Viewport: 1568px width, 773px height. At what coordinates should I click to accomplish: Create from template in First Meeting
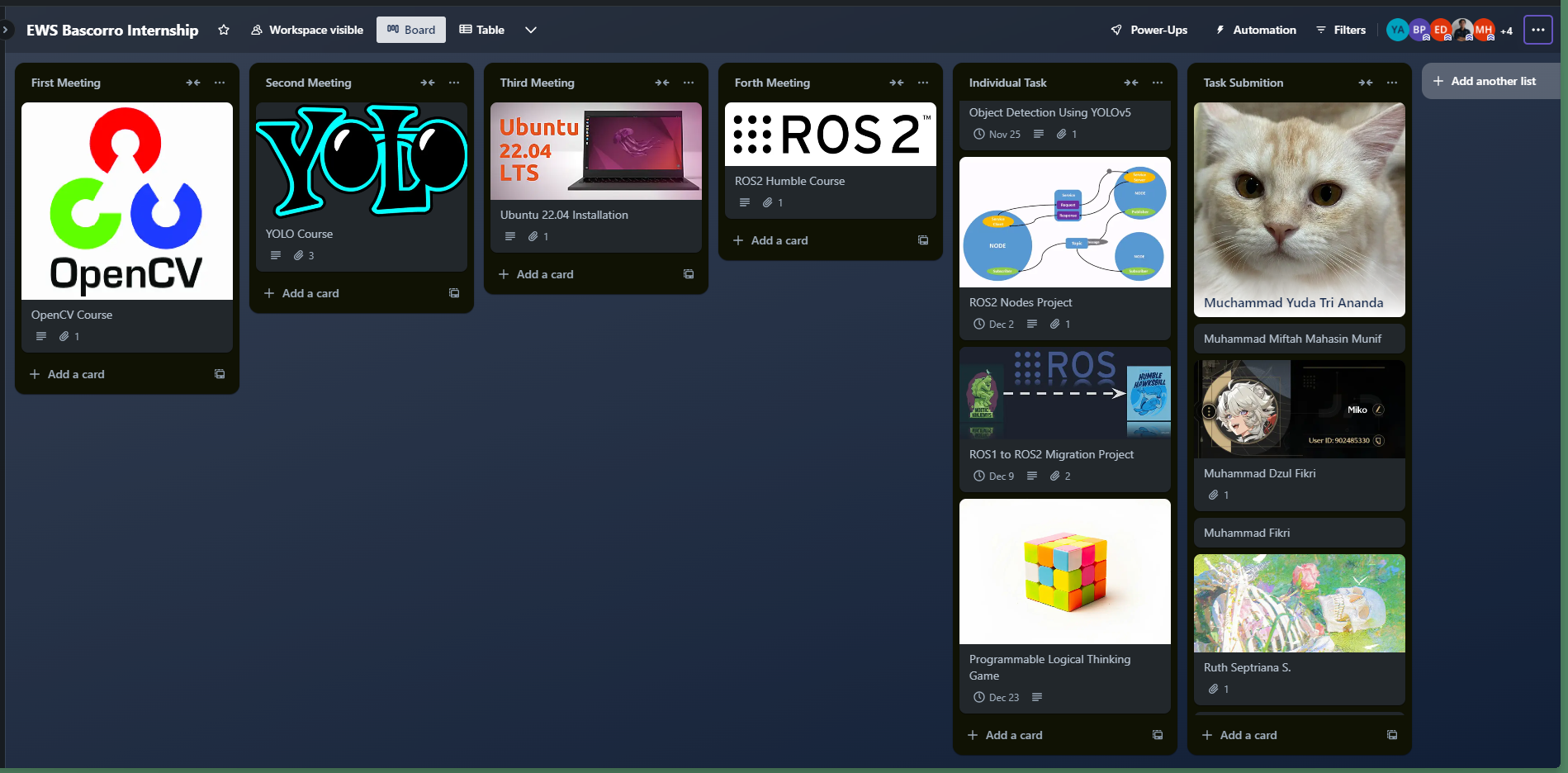click(x=220, y=374)
